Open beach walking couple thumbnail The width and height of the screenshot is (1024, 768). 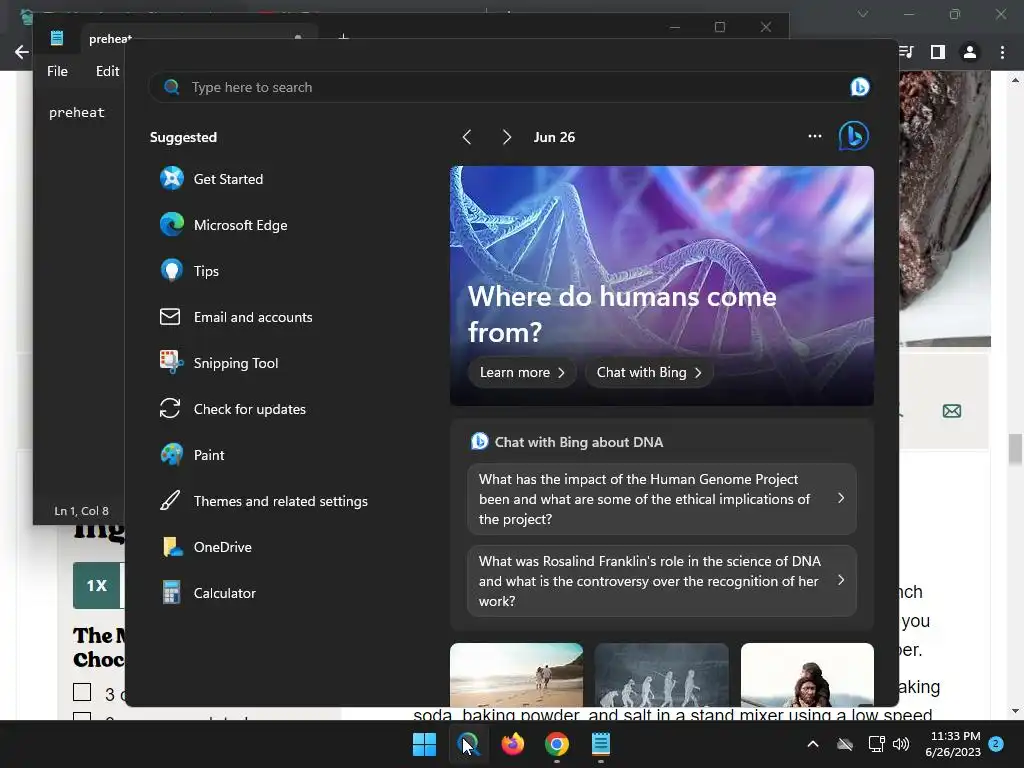516,675
